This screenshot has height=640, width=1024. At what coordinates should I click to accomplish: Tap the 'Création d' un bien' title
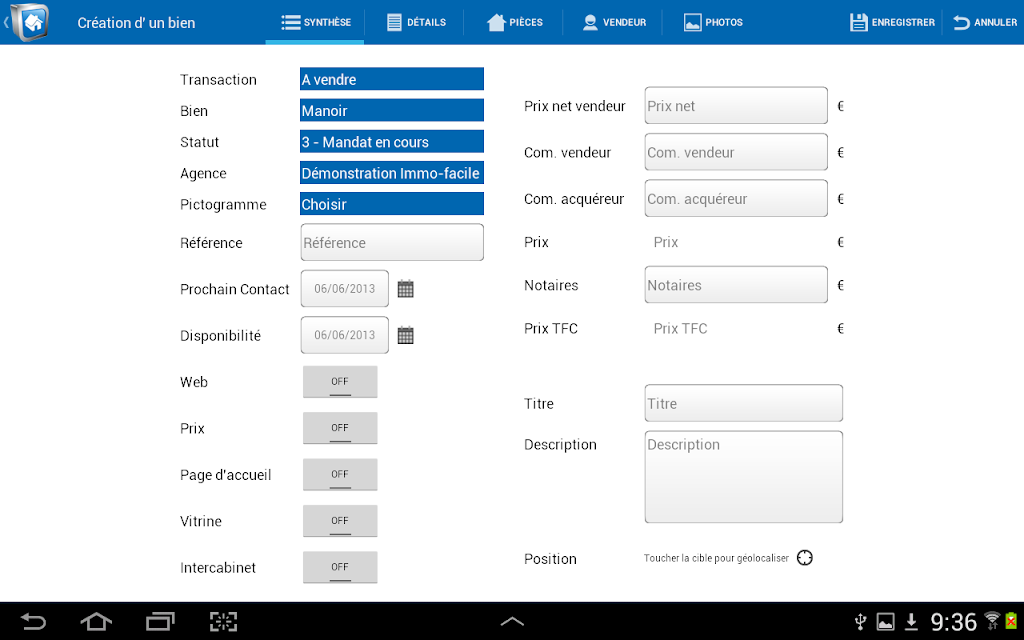point(136,23)
